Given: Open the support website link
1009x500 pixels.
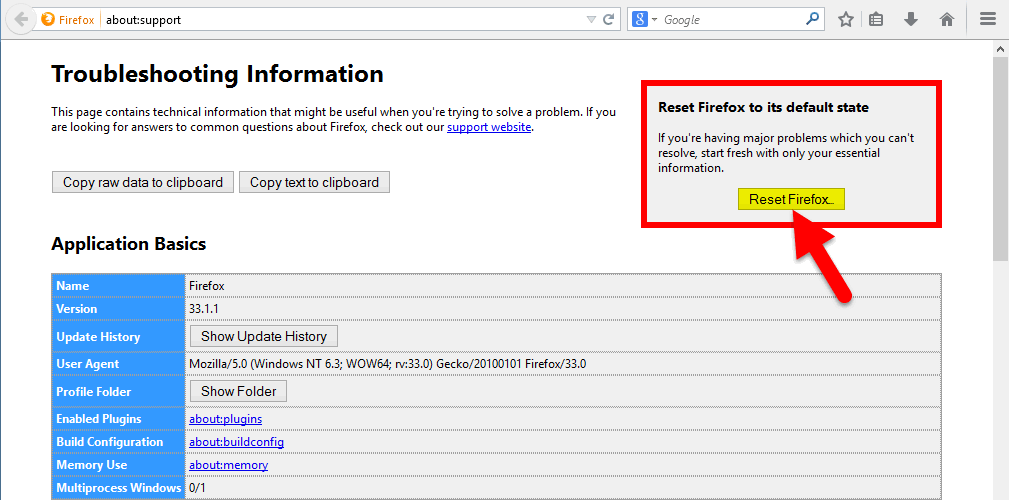Looking at the screenshot, I should coord(489,127).
